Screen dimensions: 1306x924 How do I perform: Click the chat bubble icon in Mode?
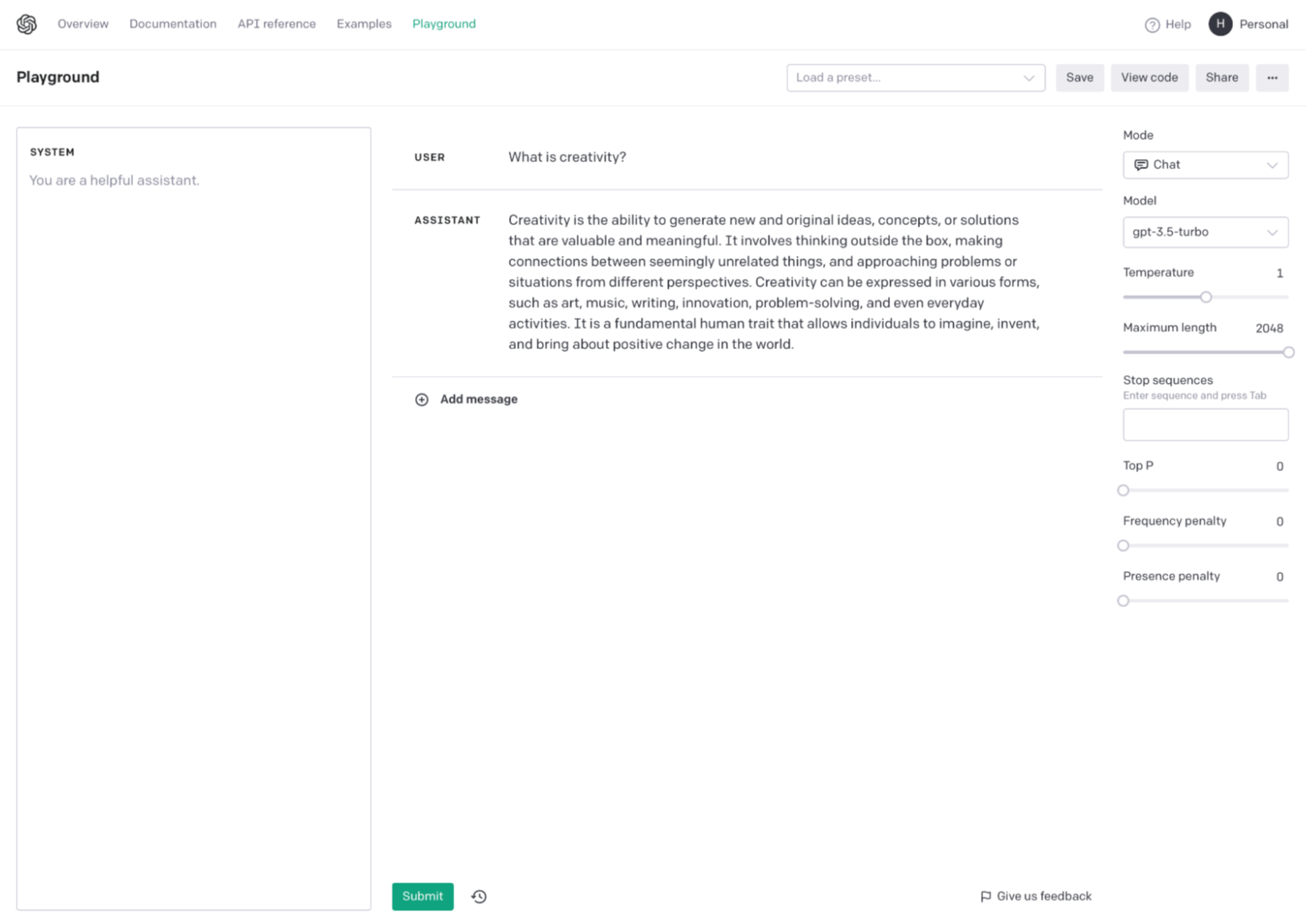coord(1141,165)
